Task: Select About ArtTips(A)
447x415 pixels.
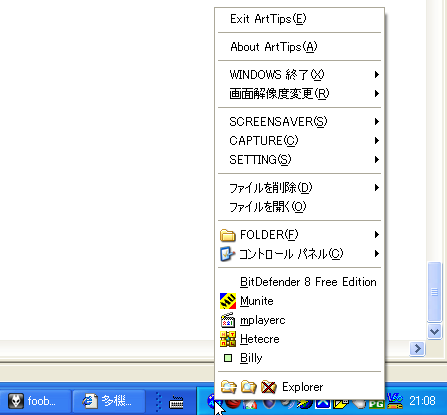Action: point(299,47)
